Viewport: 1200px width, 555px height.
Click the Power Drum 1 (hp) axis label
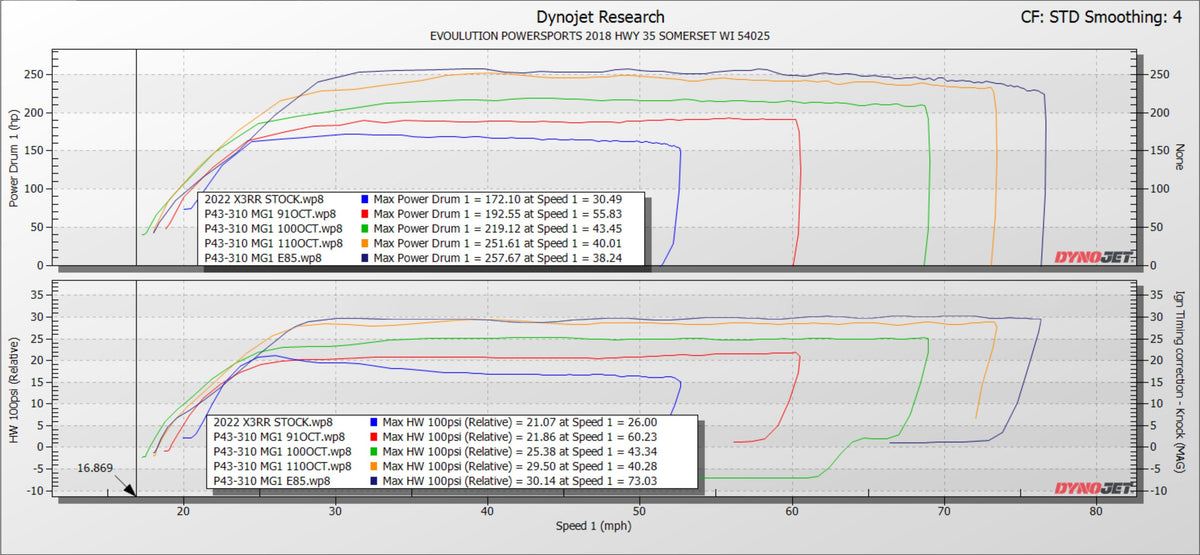[15, 160]
